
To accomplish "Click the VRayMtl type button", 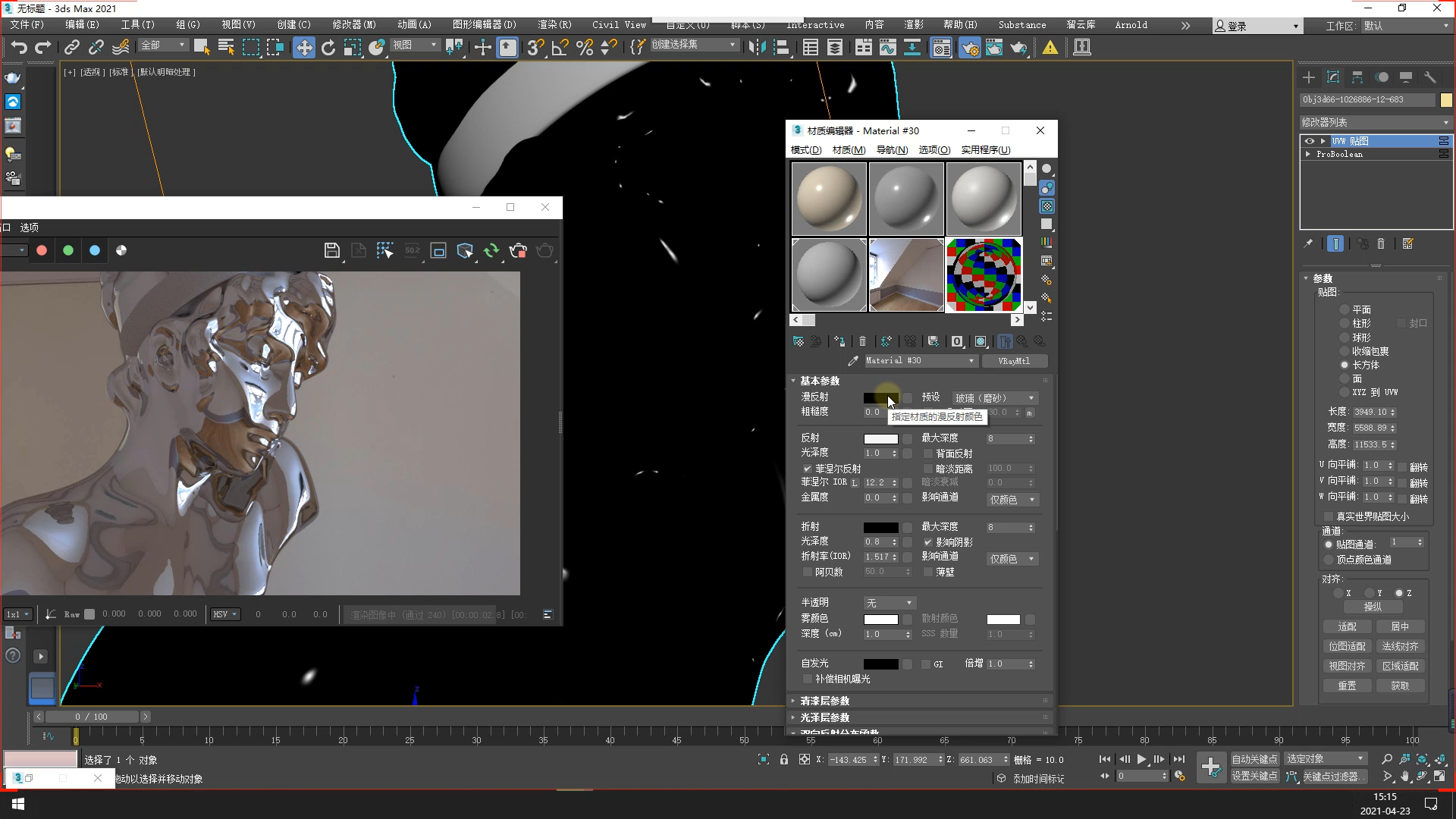I will coord(1014,361).
